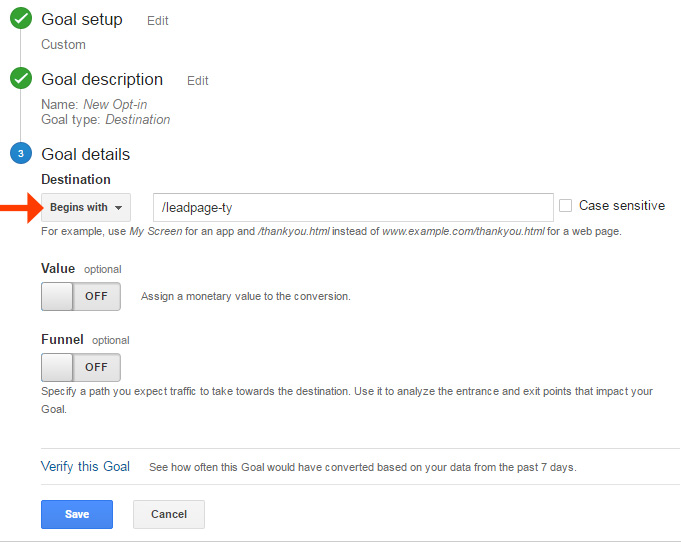Select the Goal details step heading
This screenshot has height=543, width=681.
tap(86, 154)
